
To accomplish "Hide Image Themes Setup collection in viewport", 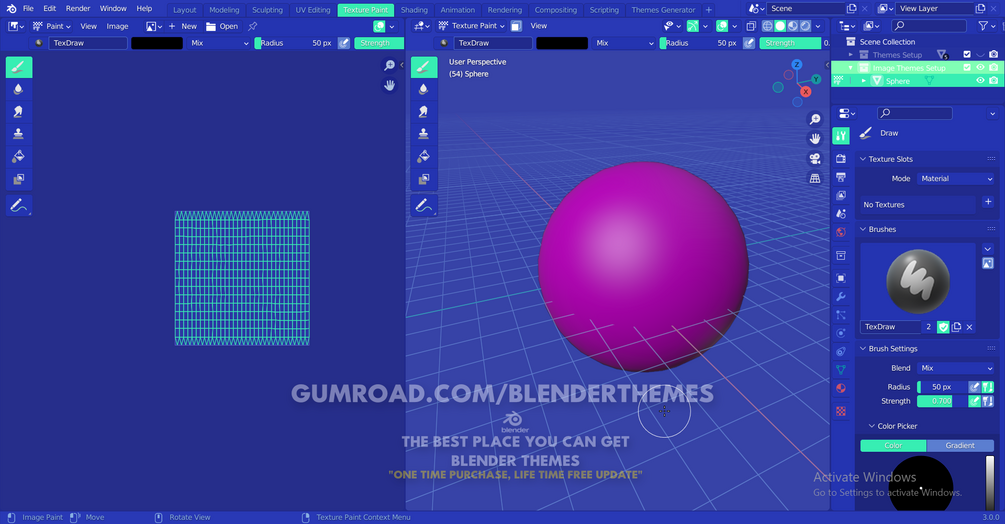I will [980, 67].
